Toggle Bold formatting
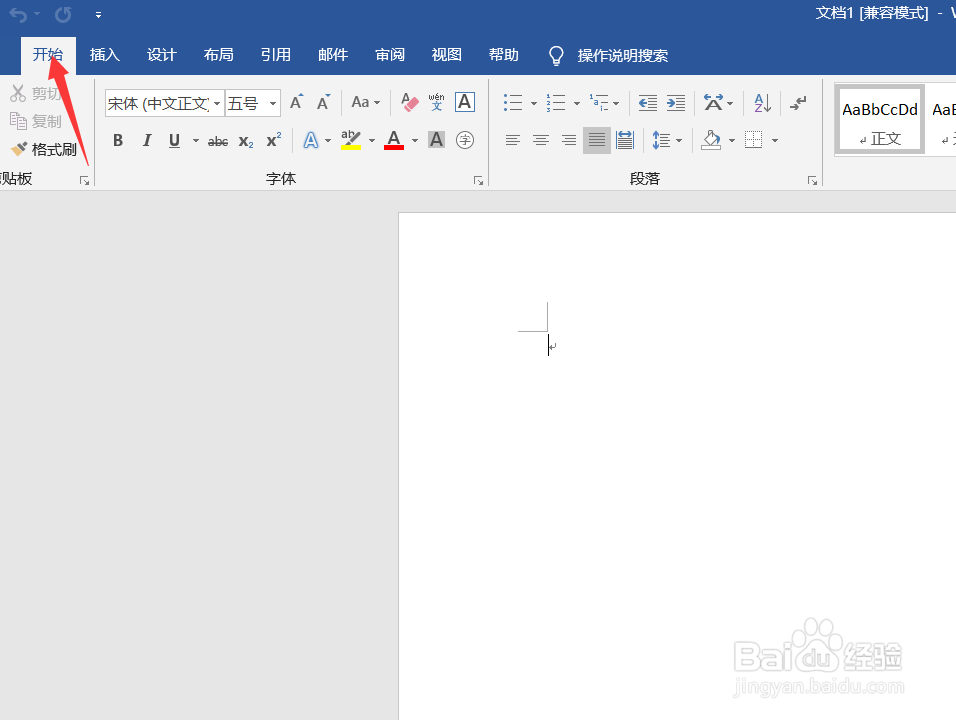This screenshot has width=956, height=720. 118,141
